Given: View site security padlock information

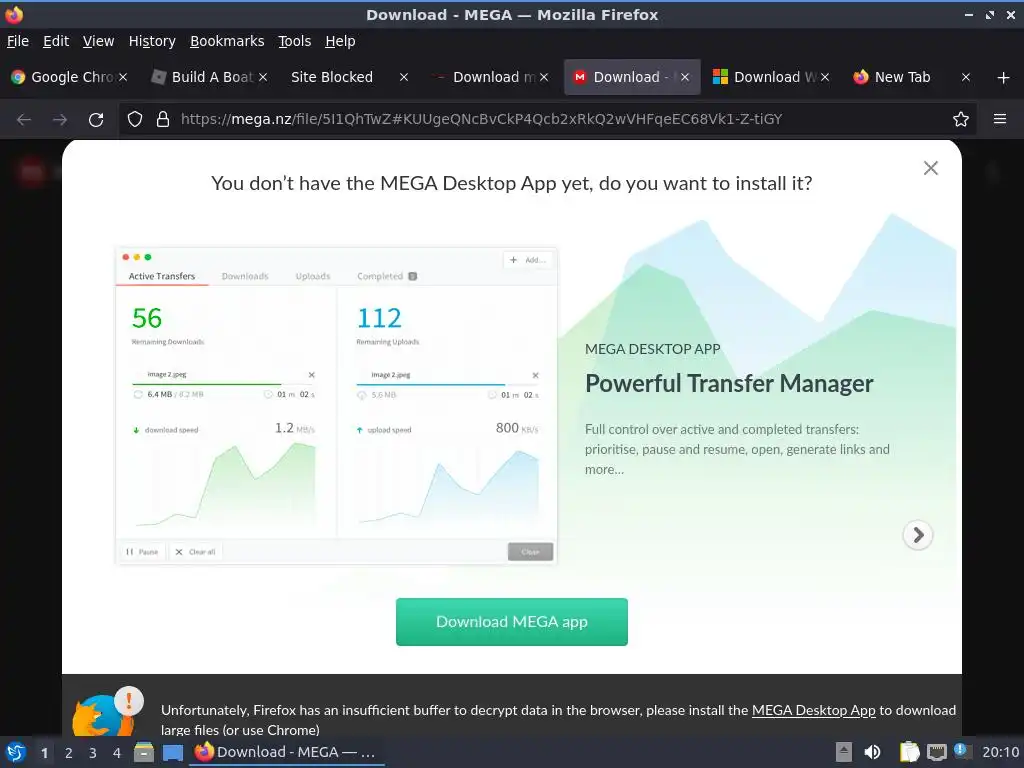Looking at the screenshot, I should (163, 120).
